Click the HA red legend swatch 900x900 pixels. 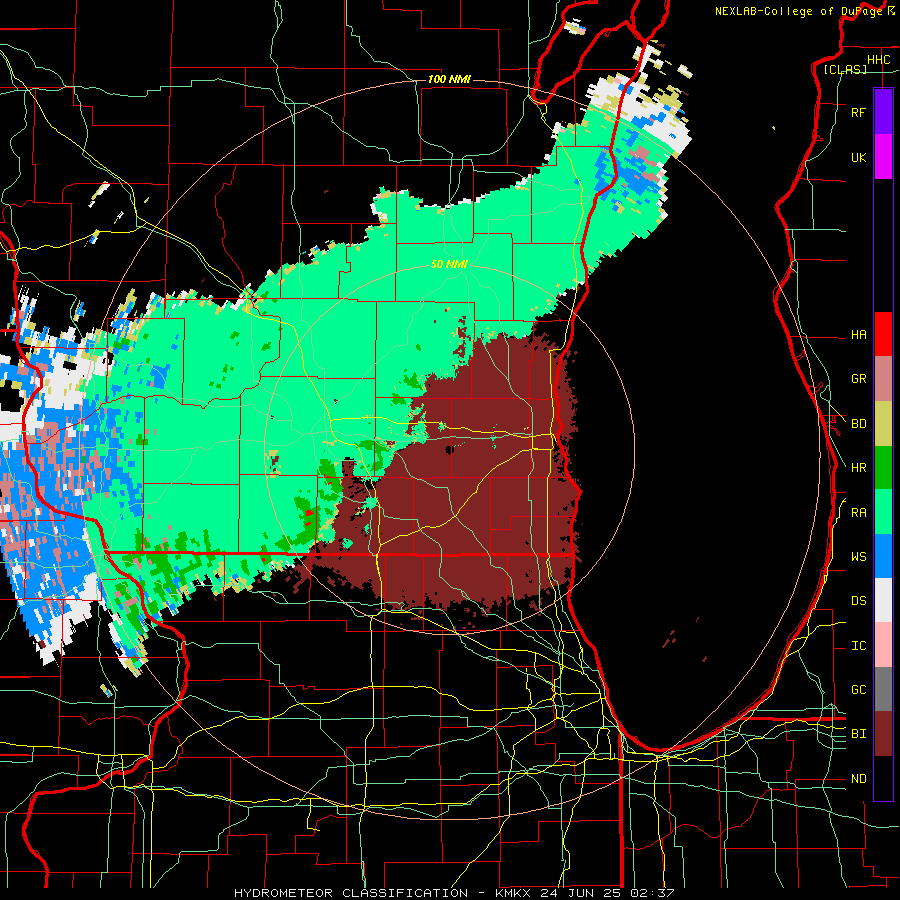point(883,334)
